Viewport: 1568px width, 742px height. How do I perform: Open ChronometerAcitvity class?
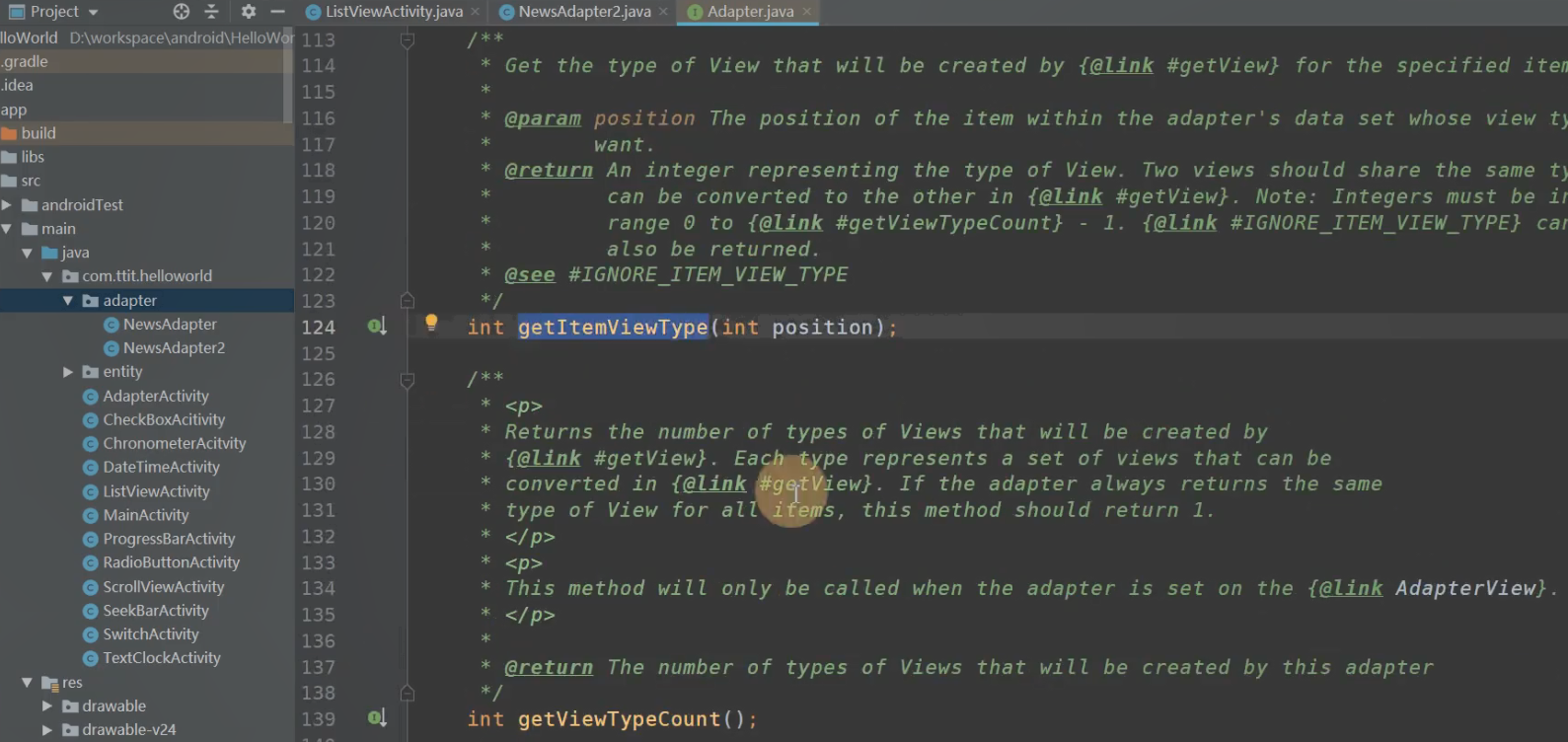[175, 444]
